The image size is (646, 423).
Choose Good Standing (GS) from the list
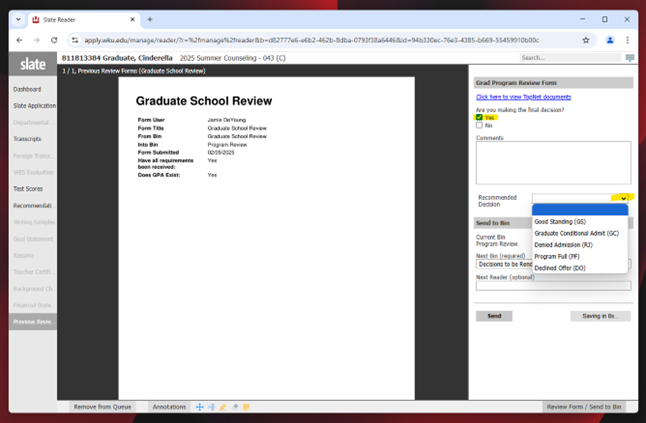click(560, 221)
